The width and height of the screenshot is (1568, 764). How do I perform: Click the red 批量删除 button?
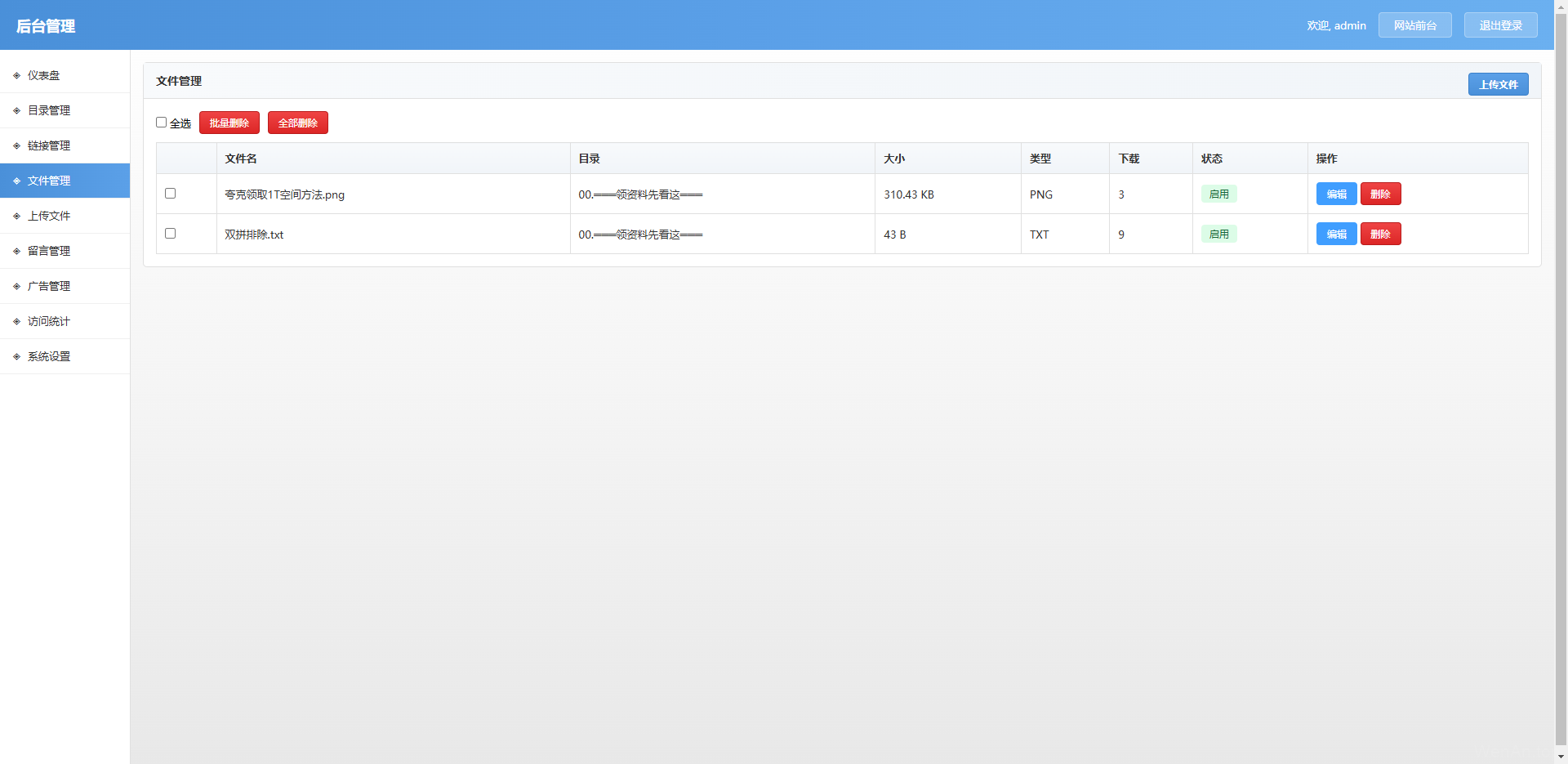coord(229,123)
